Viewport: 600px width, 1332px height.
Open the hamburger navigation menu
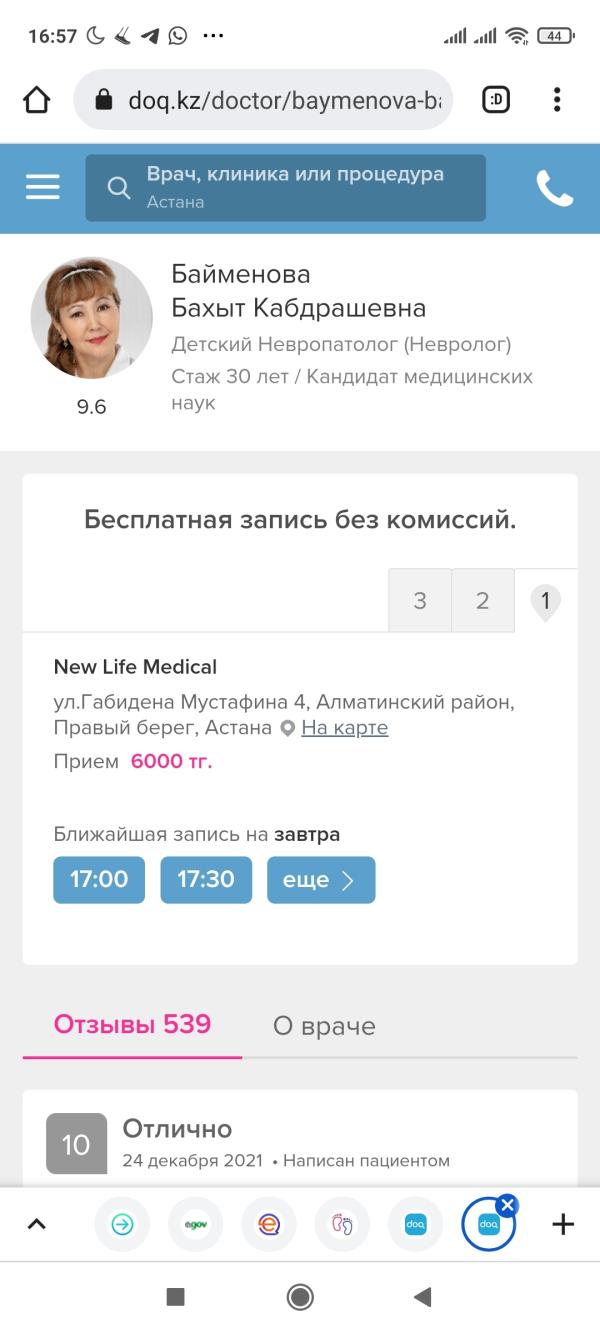coord(43,187)
